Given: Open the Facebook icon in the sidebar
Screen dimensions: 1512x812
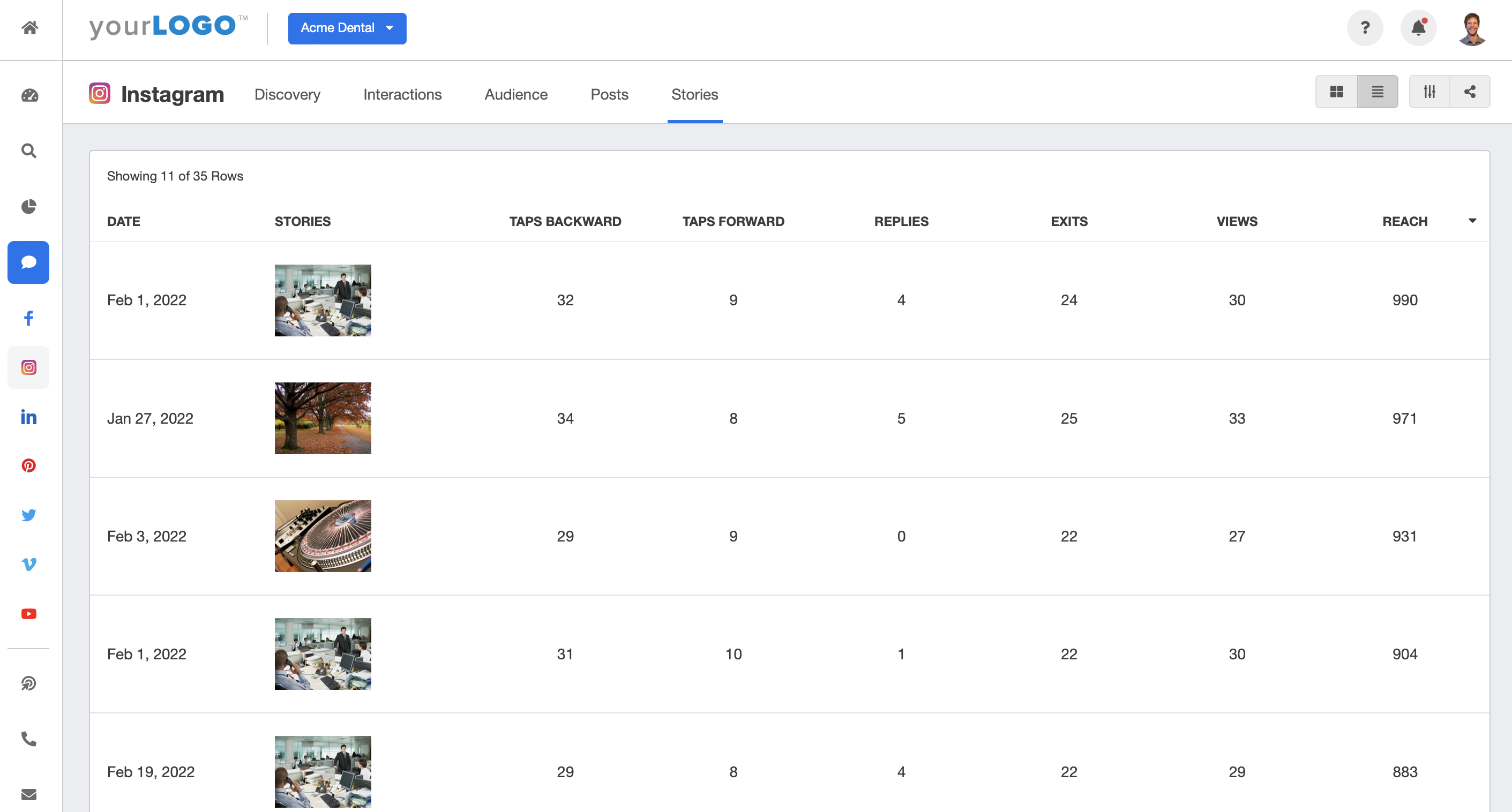Looking at the screenshot, I should [28, 318].
